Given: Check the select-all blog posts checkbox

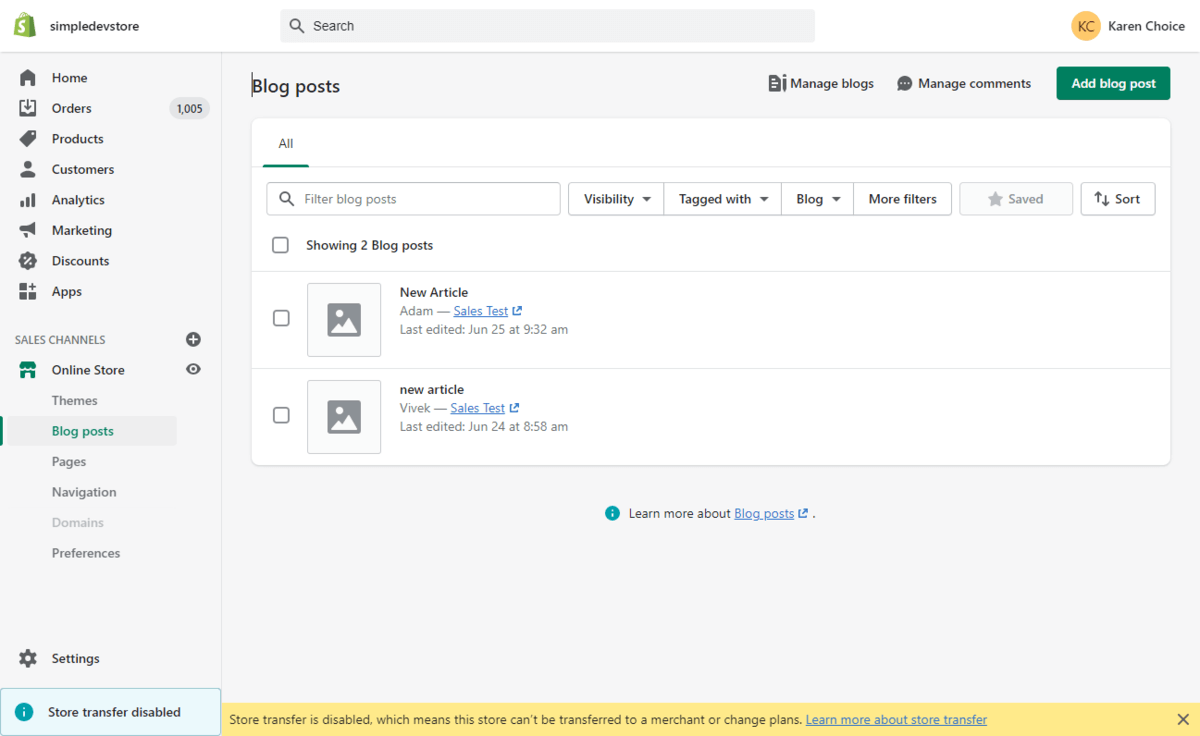Looking at the screenshot, I should [x=281, y=245].
